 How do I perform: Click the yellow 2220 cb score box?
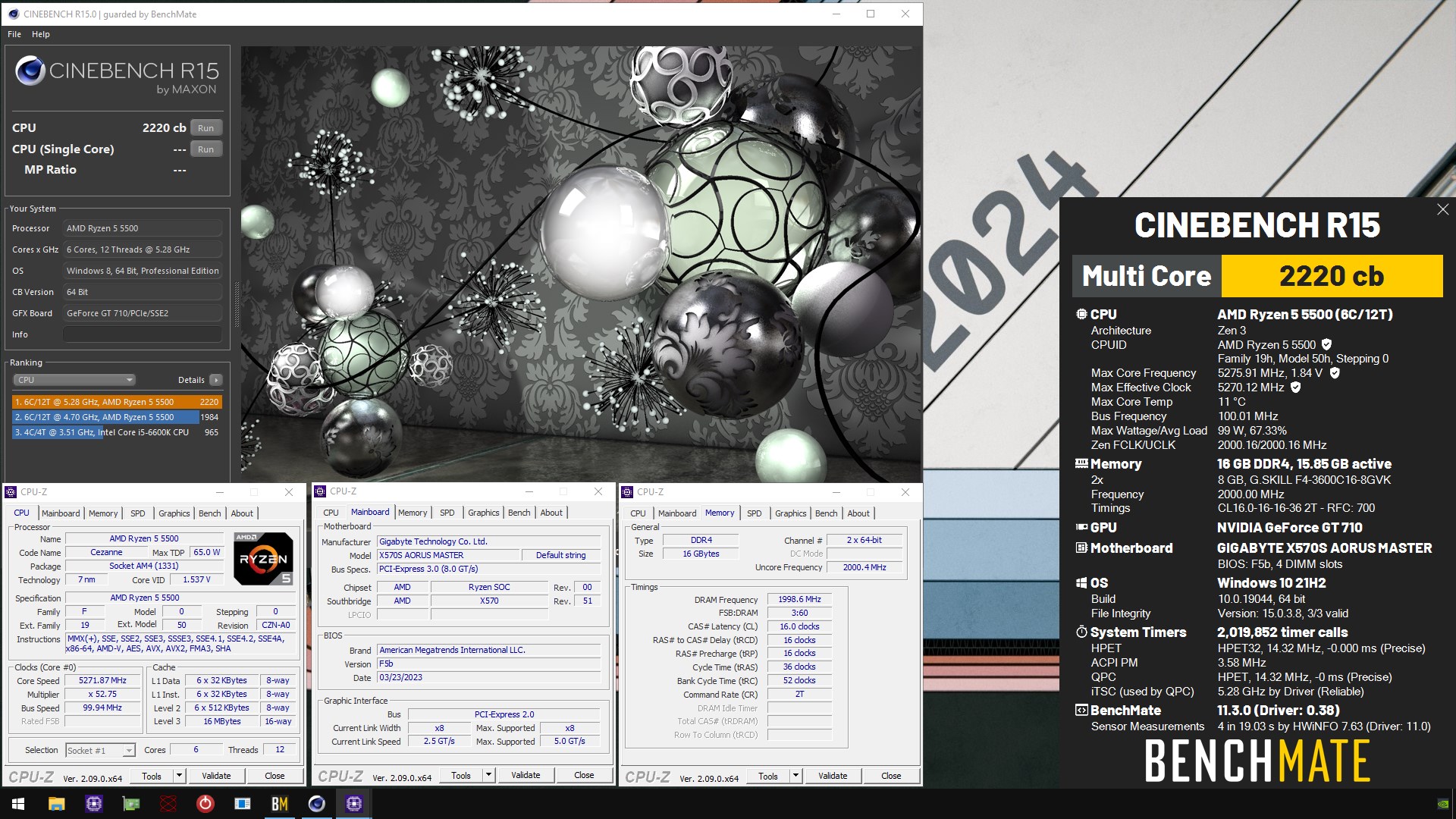tap(1332, 276)
